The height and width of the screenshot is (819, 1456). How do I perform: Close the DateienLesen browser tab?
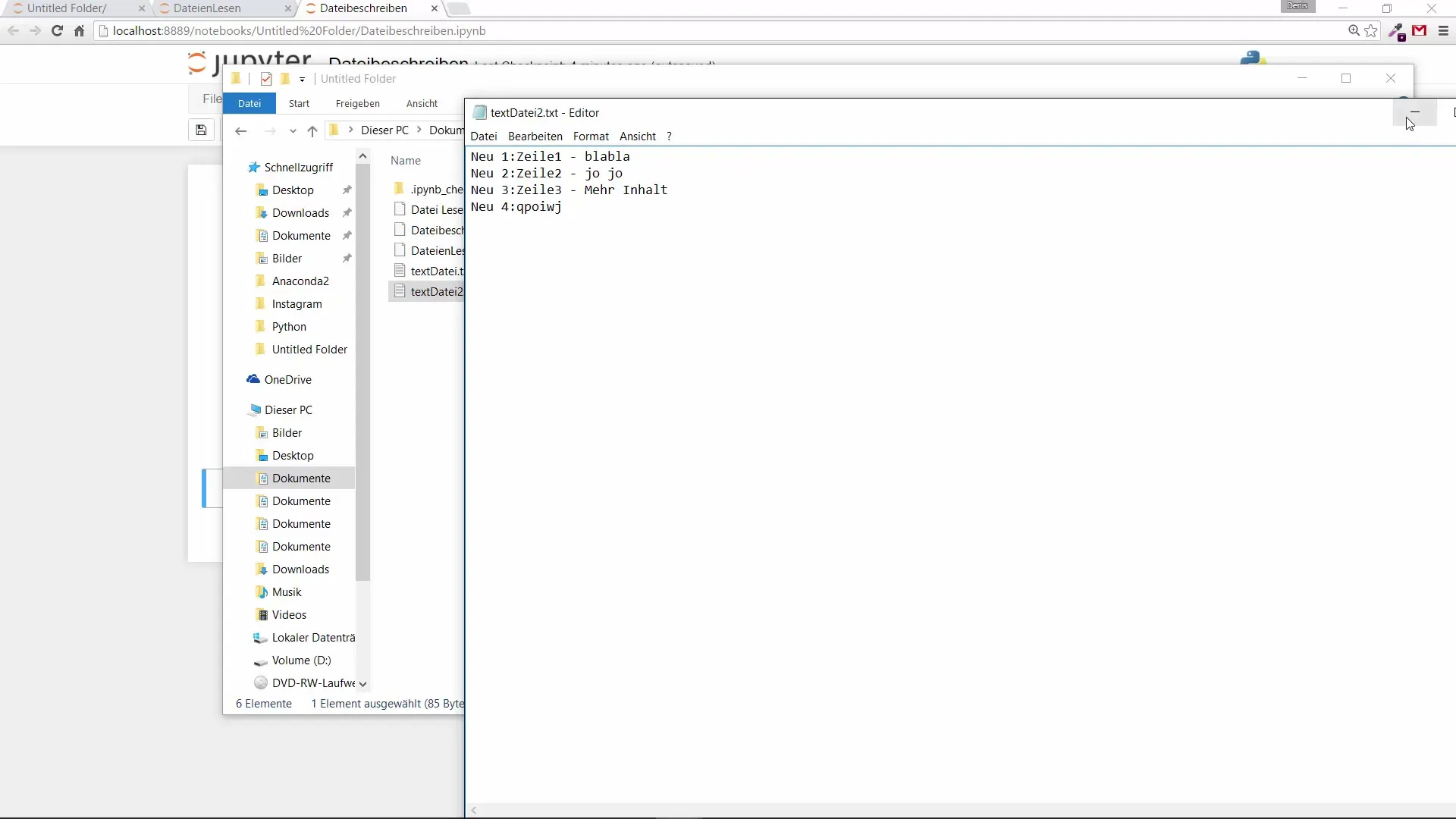pyautogui.click(x=288, y=8)
